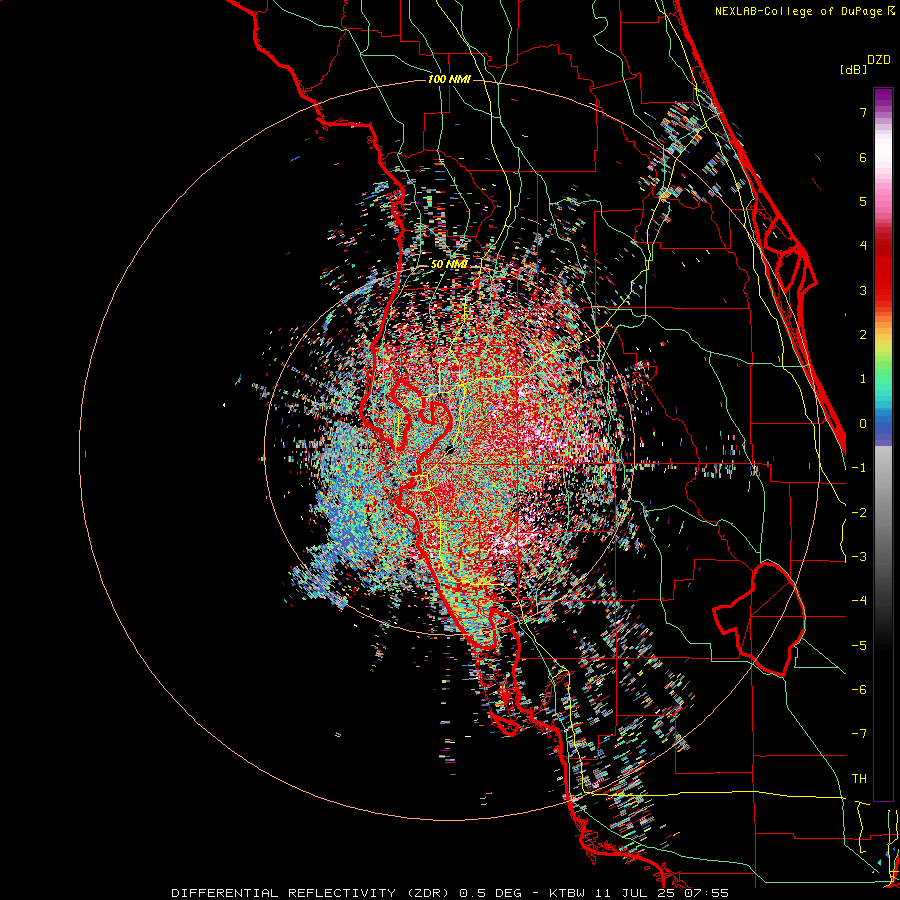Viewport: 900px width, 900px height.
Task: Click the -2 value on the color scale
Action: click(x=859, y=513)
